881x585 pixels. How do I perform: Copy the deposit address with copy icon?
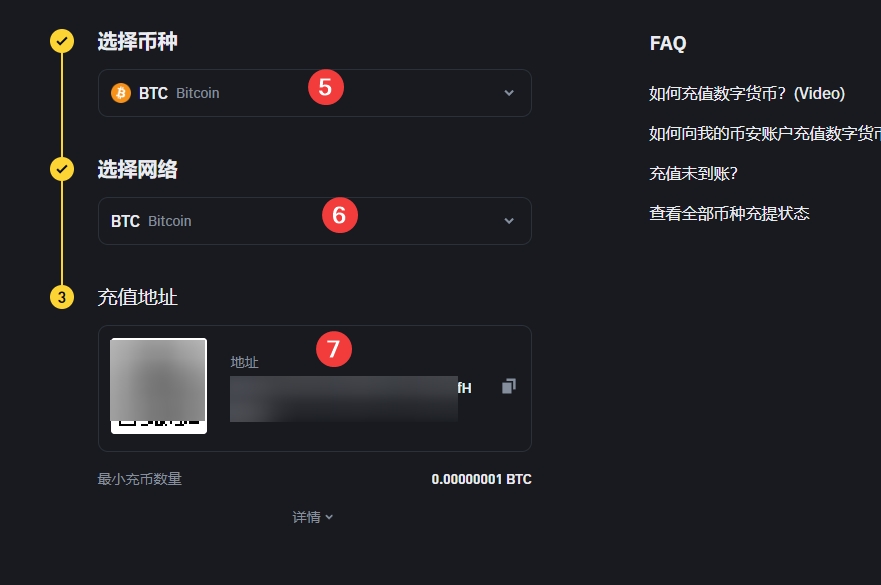coord(509,386)
